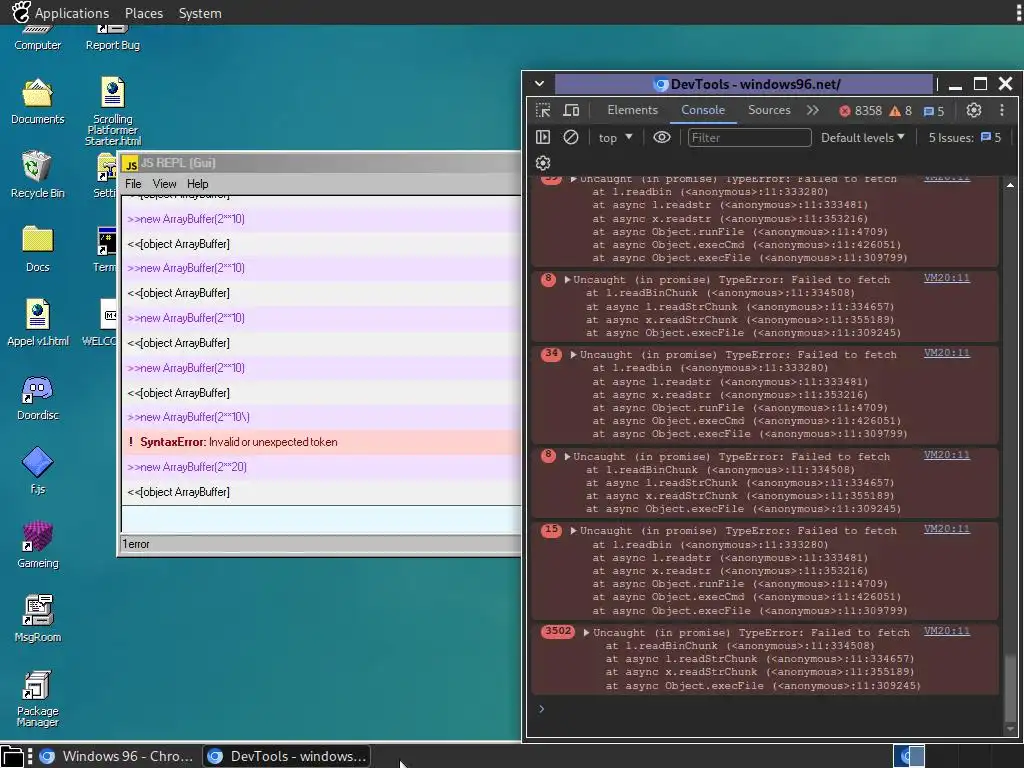Expand the error group with count 15
The image size is (1024, 768).
point(573,531)
